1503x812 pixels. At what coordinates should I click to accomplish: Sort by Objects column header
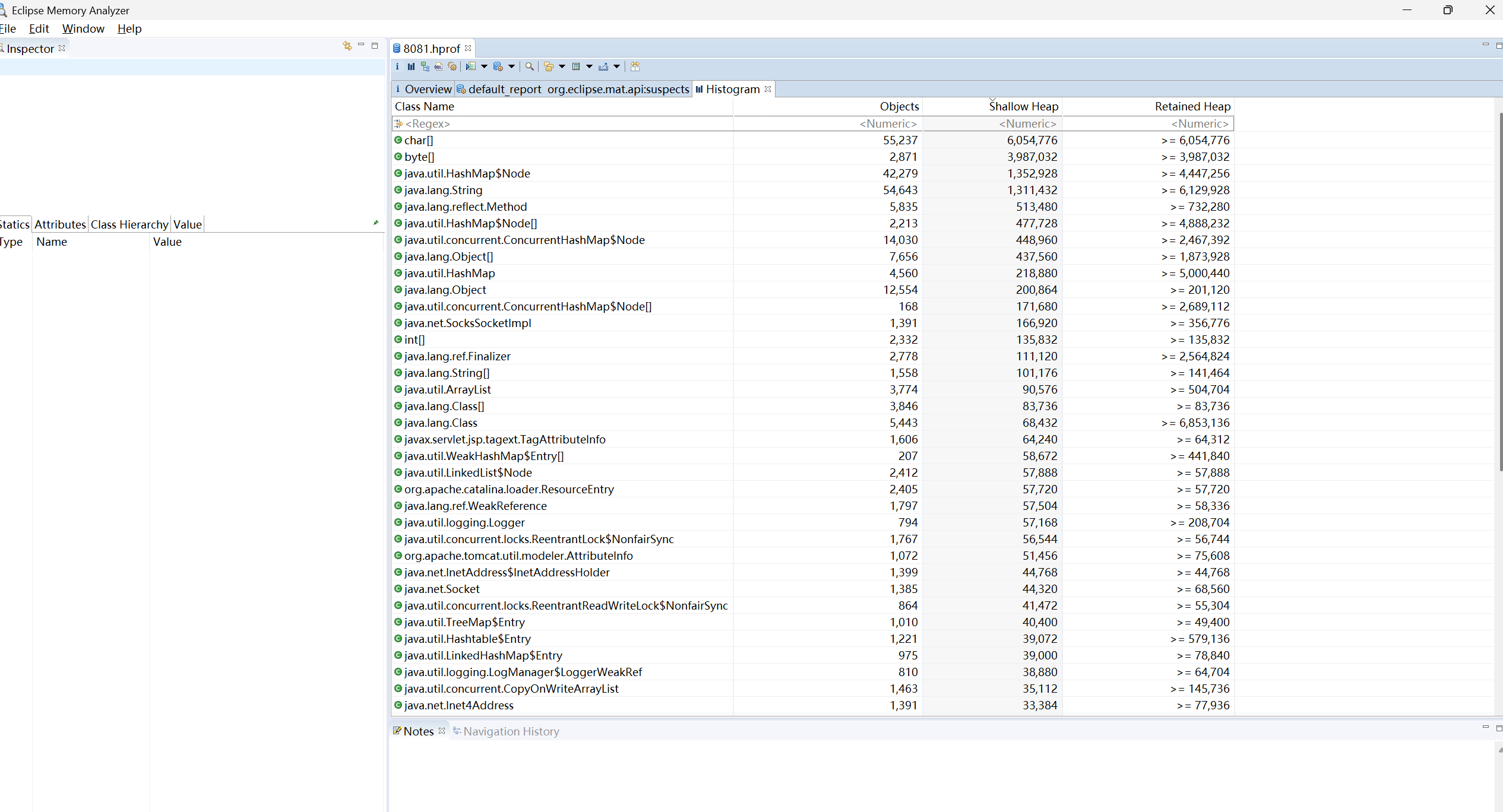pyautogui.click(x=828, y=106)
